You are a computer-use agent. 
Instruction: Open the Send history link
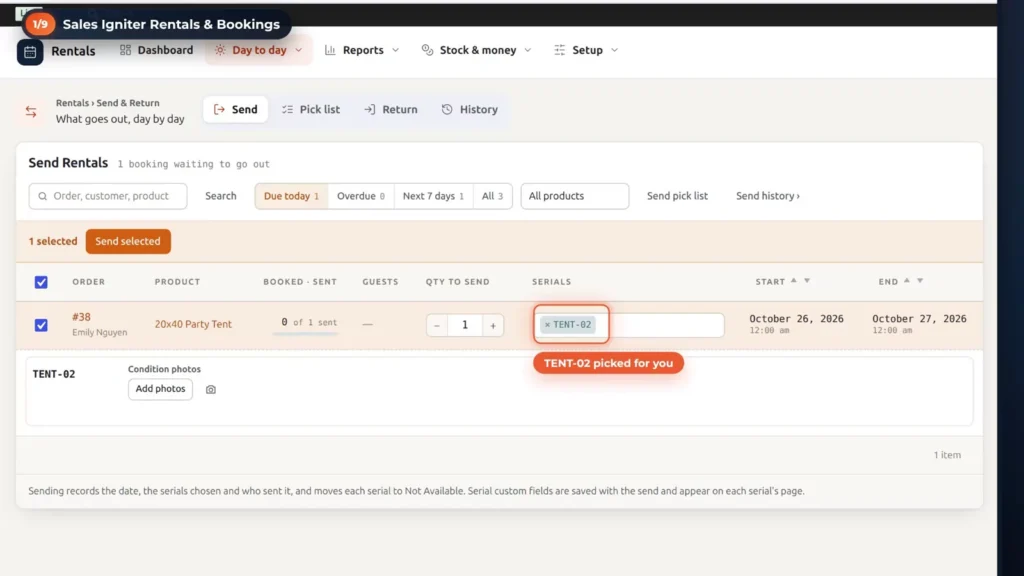point(767,196)
